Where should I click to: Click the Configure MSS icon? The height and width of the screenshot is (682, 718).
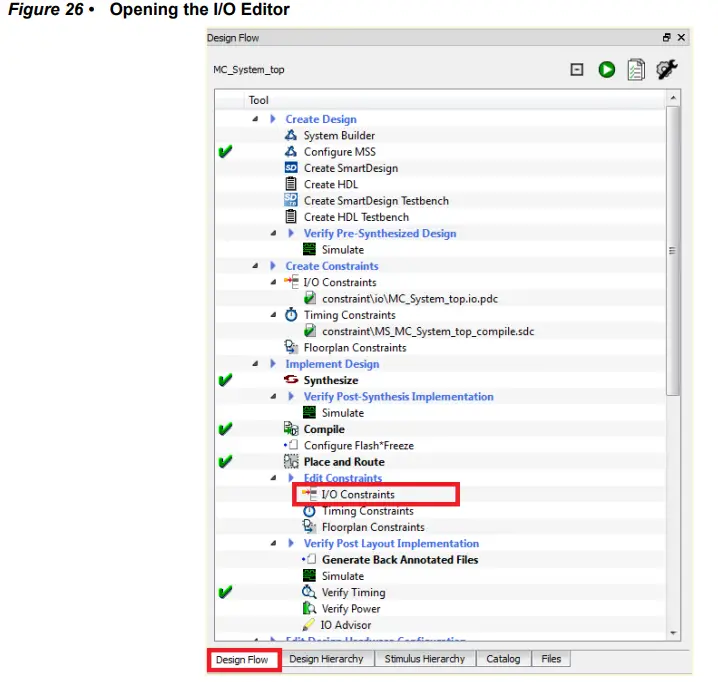point(291,152)
